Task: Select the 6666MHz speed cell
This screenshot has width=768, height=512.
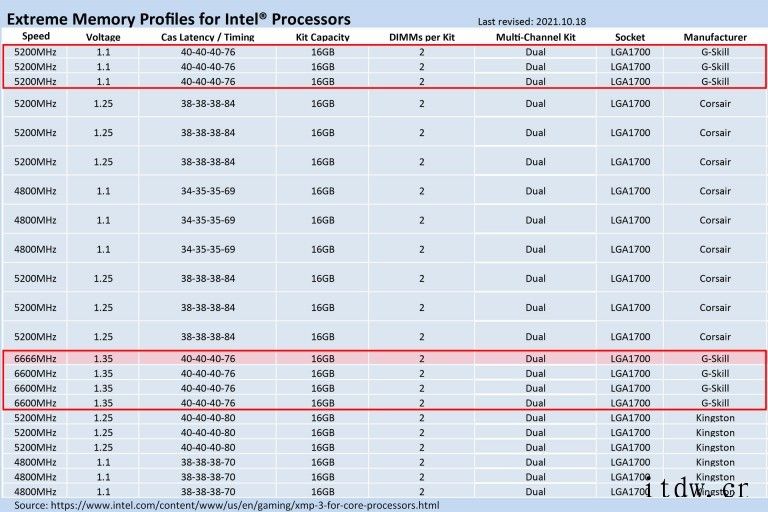Action: pyautogui.click(x=35, y=359)
